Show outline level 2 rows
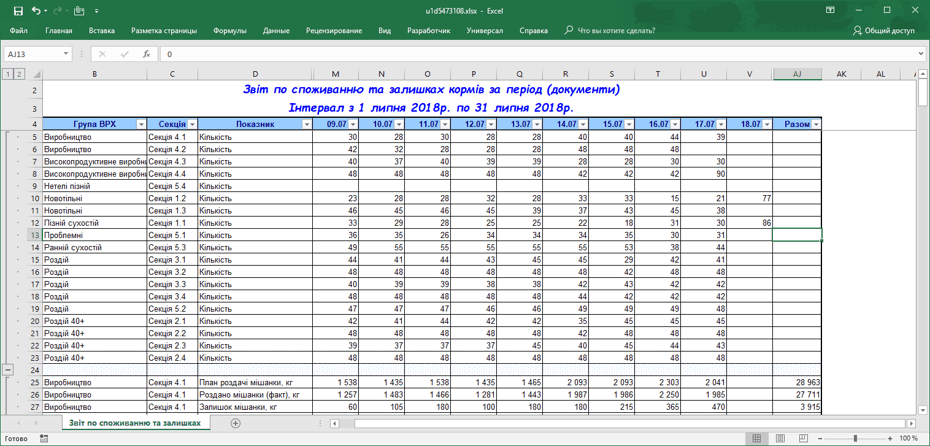Image resolution: width=930 pixels, height=446 pixels. (x=19, y=74)
